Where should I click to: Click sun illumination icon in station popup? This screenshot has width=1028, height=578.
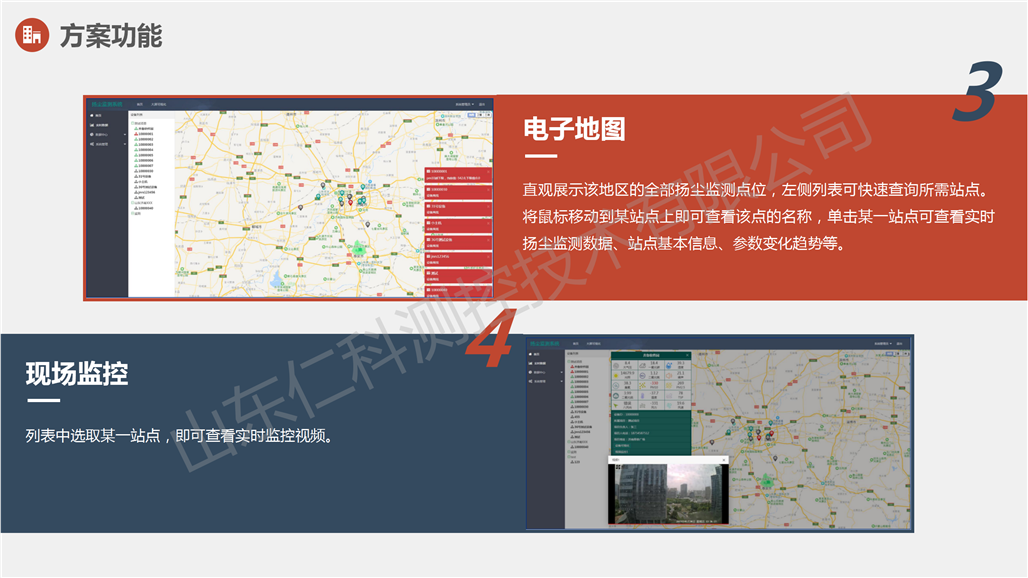tap(616, 376)
